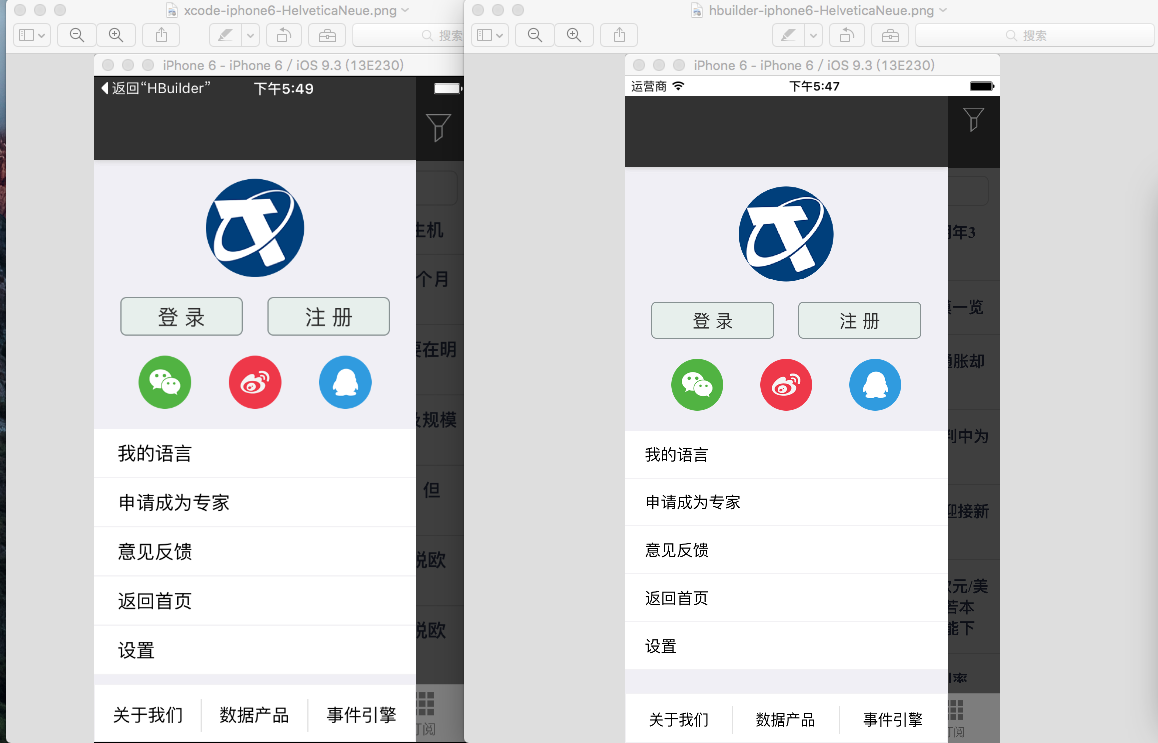
Task: Tap the logo avatar in left simulator
Action: [255, 227]
